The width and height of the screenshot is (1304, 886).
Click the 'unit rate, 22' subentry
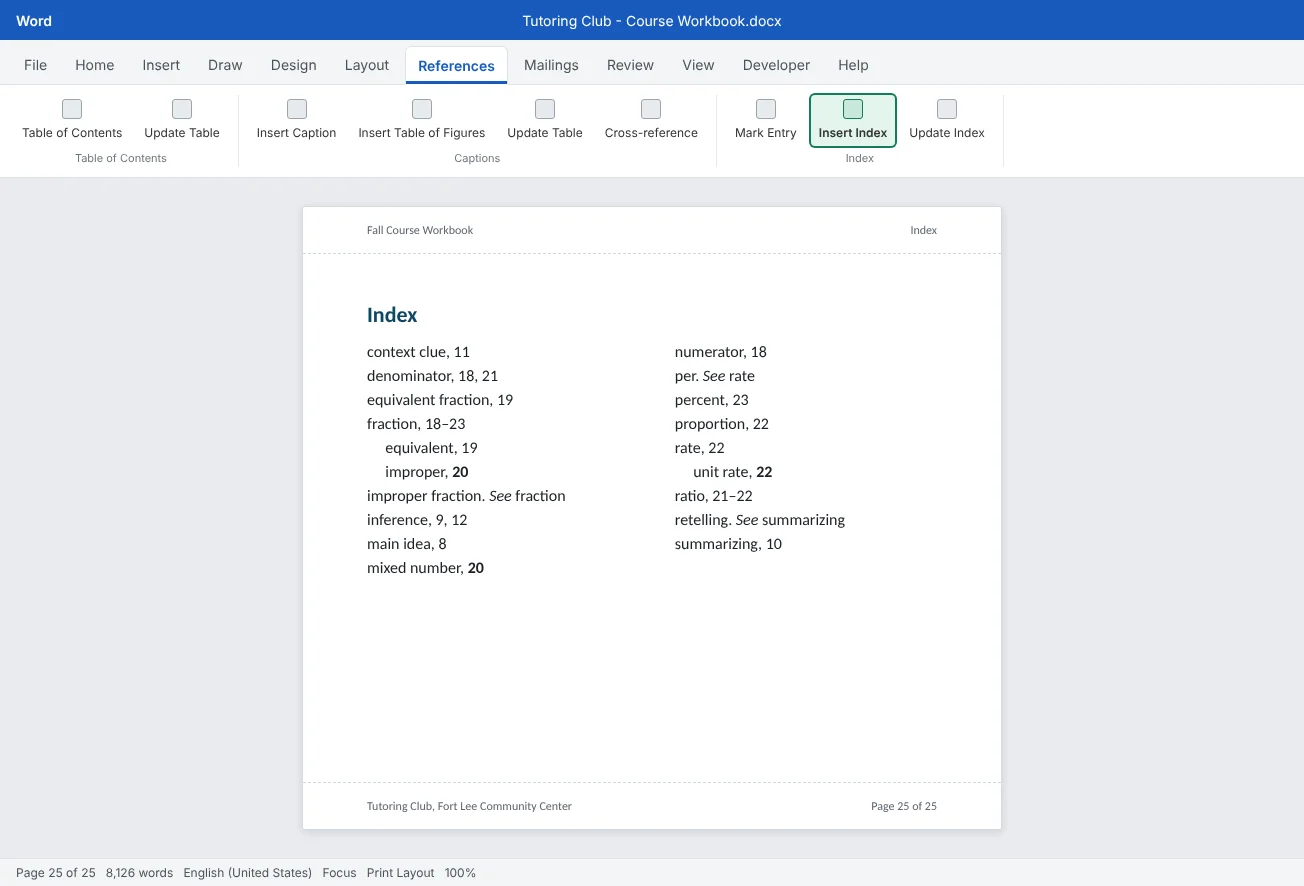pos(733,472)
